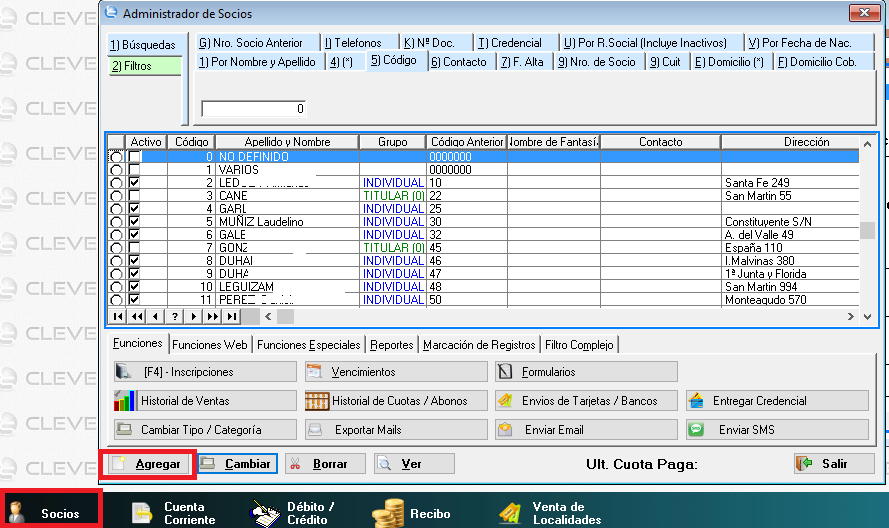The height and width of the screenshot is (528, 889).
Task: Open Entregar Credencial function
Action: pos(776,401)
